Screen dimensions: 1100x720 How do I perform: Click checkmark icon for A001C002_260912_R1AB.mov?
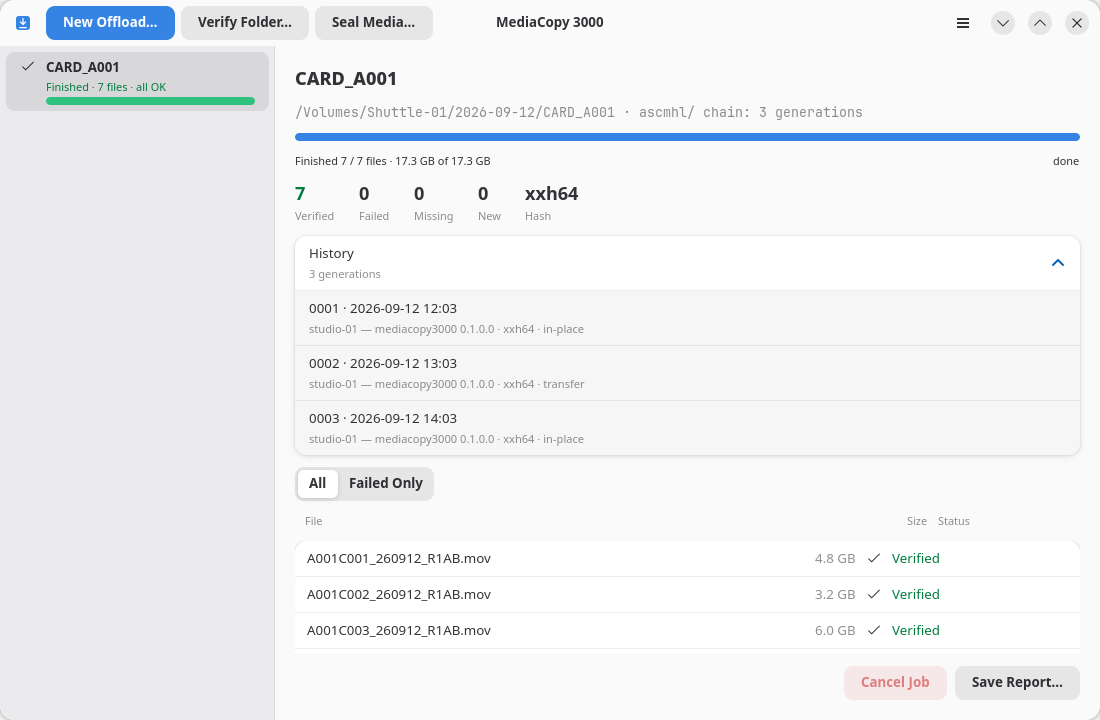click(x=873, y=594)
